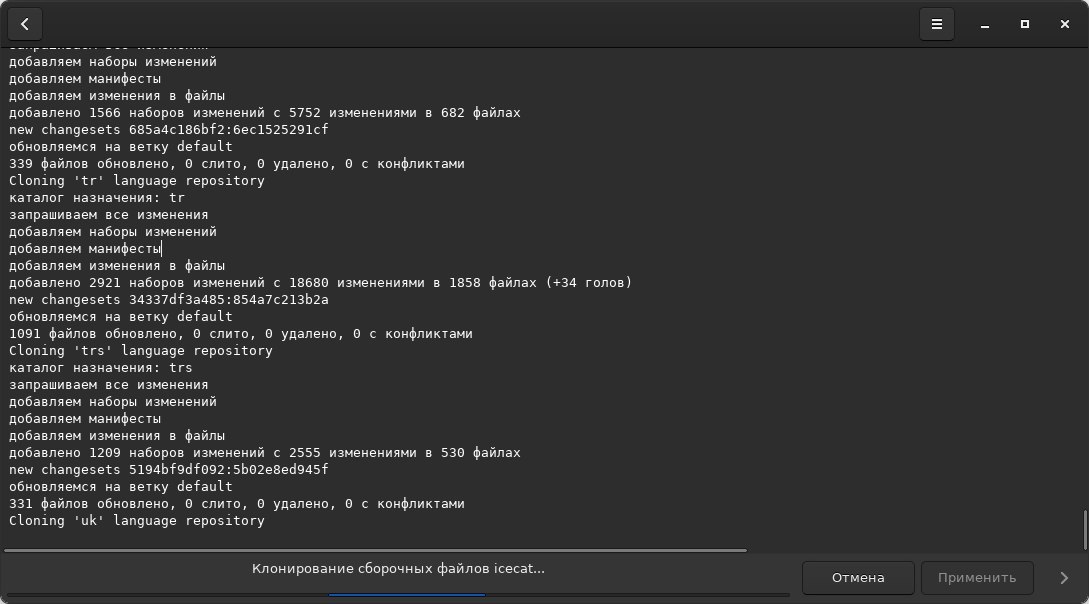Viewport: 1089px width, 604px height.
Task: Click 'new changesets 685a4c186bf2:6ec1525291cf' line
Action: pyautogui.click(x=169, y=130)
